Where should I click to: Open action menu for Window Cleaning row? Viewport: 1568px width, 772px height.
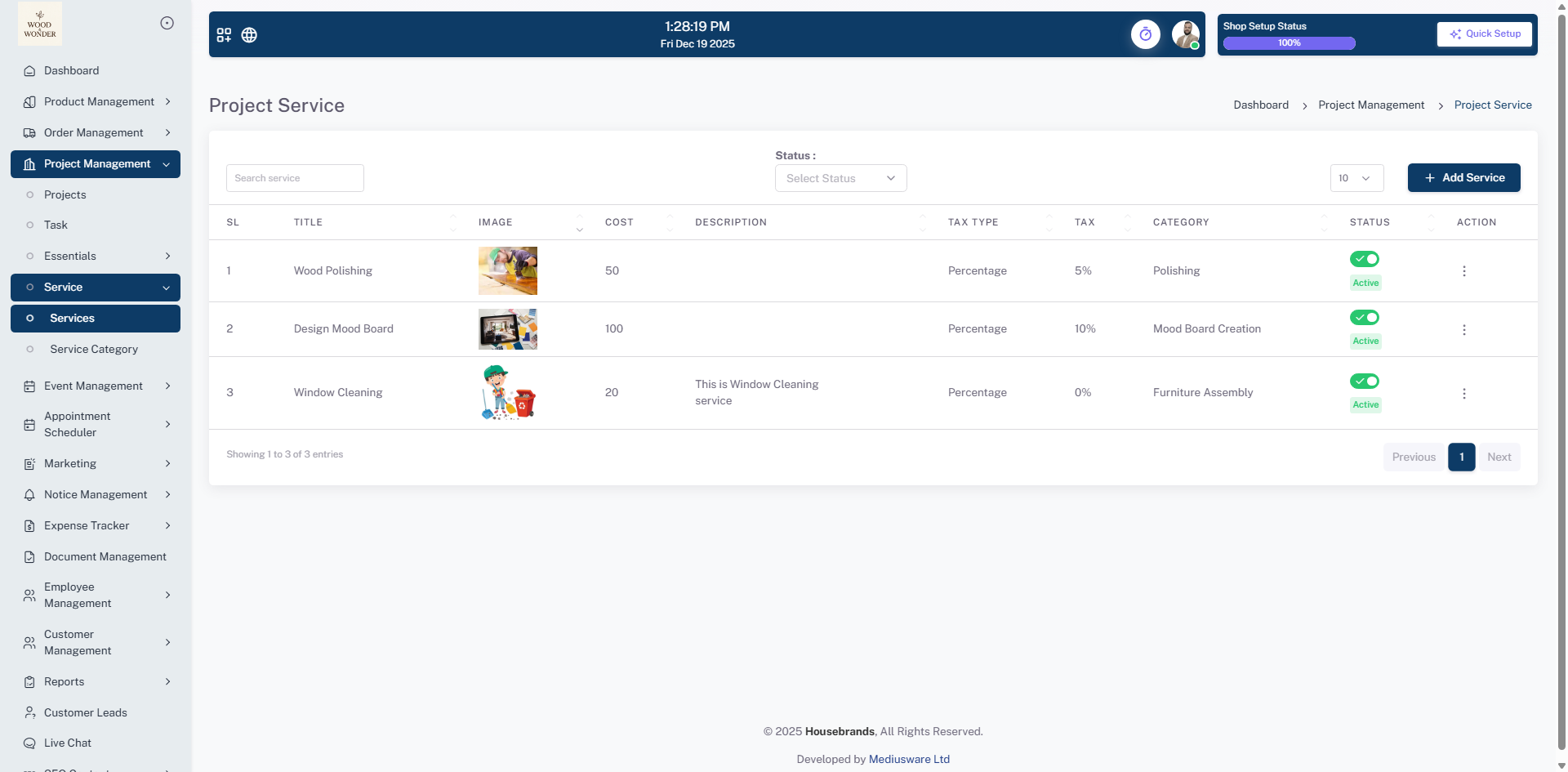point(1463,394)
